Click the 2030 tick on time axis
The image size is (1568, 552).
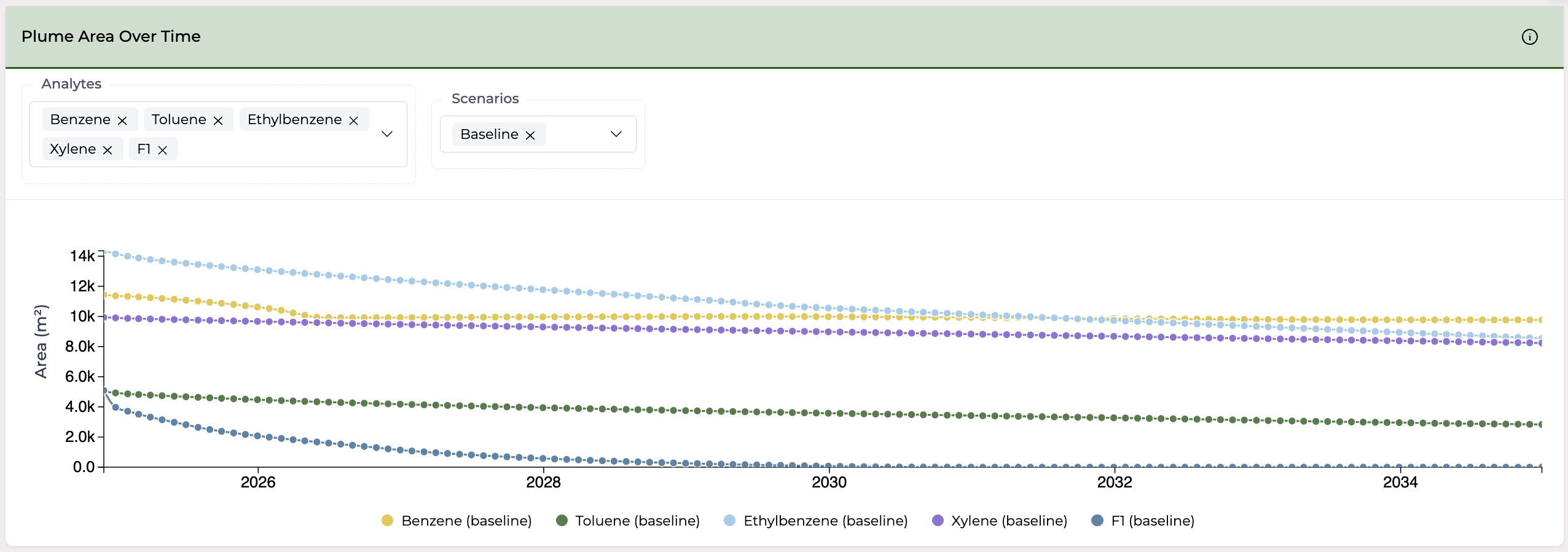point(829,482)
